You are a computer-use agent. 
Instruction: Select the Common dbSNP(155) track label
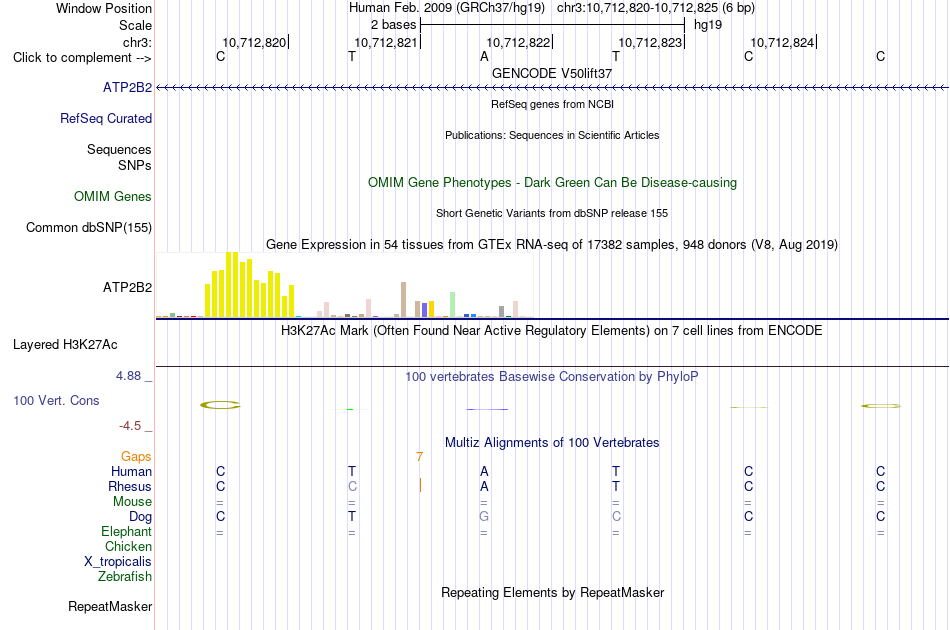89,227
